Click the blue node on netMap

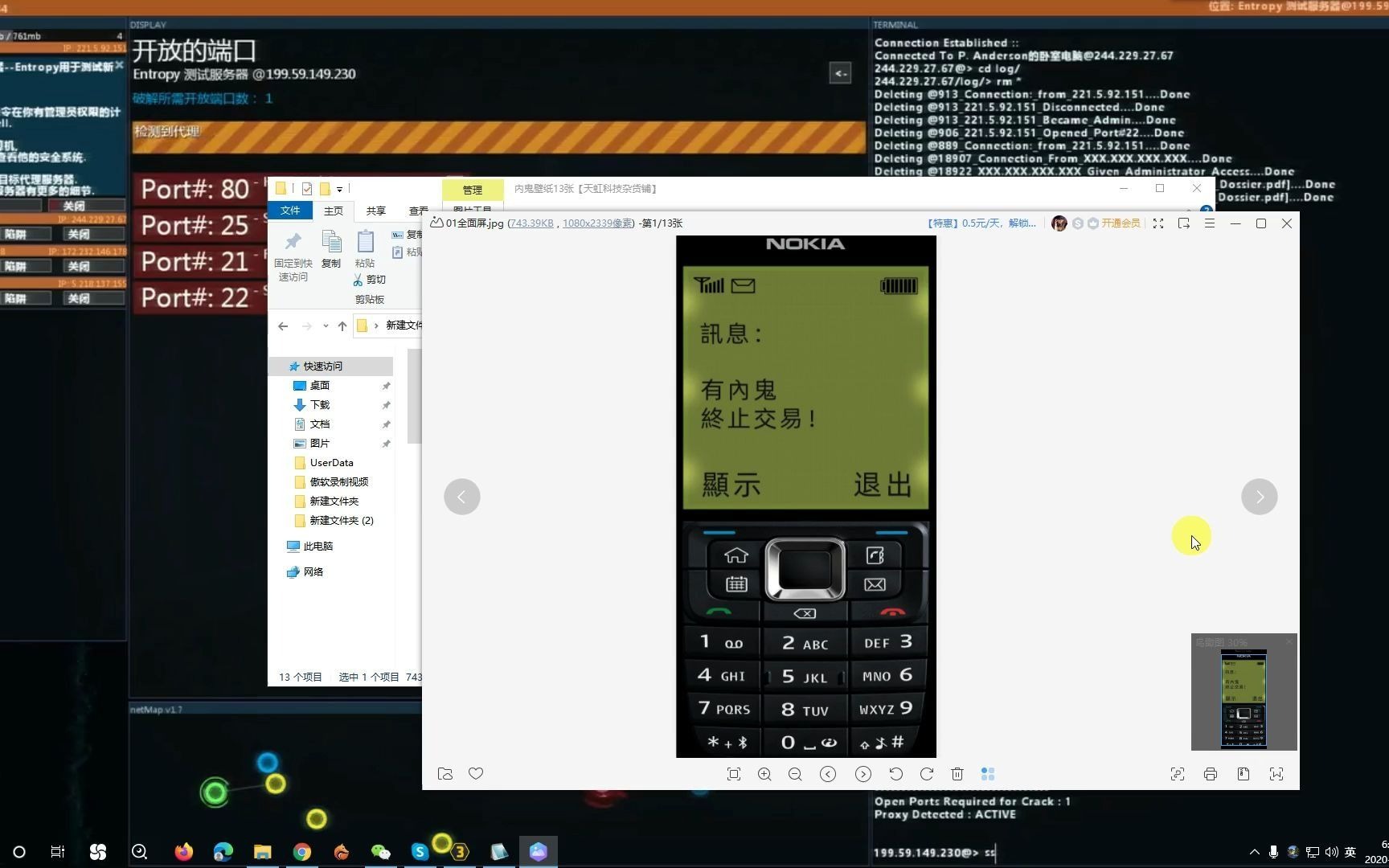click(x=268, y=762)
